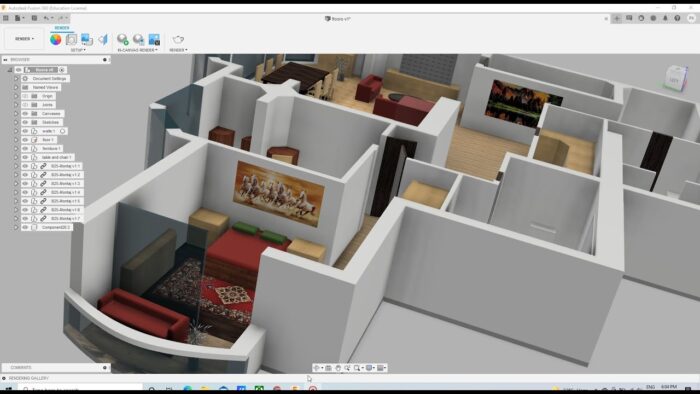The width and height of the screenshot is (700, 394).
Task: Hide the Canvases folder
Action: [x=25, y=113]
